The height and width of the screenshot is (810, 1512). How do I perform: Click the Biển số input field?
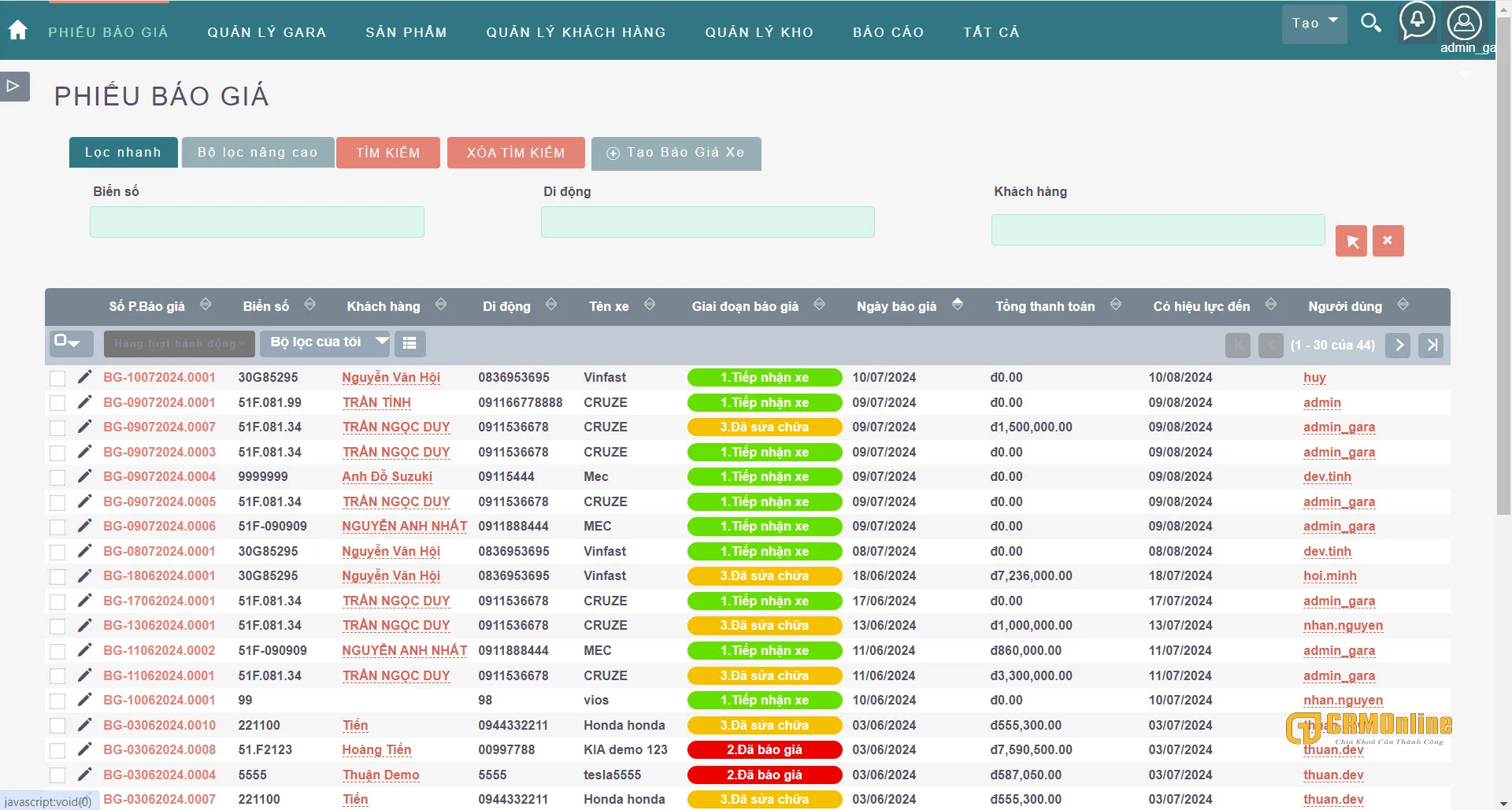(257, 222)
